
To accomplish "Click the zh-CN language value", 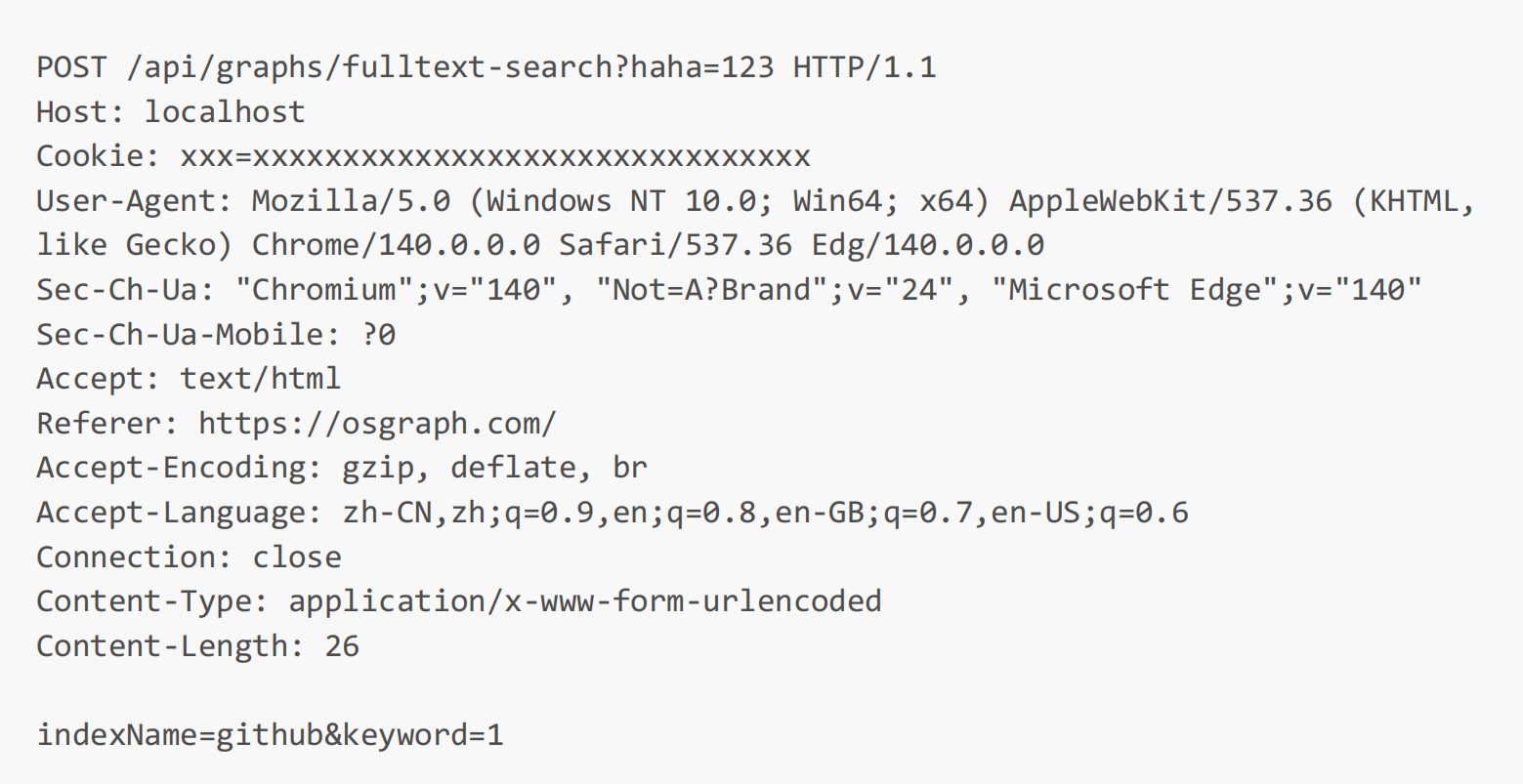I will click(387, 513).
